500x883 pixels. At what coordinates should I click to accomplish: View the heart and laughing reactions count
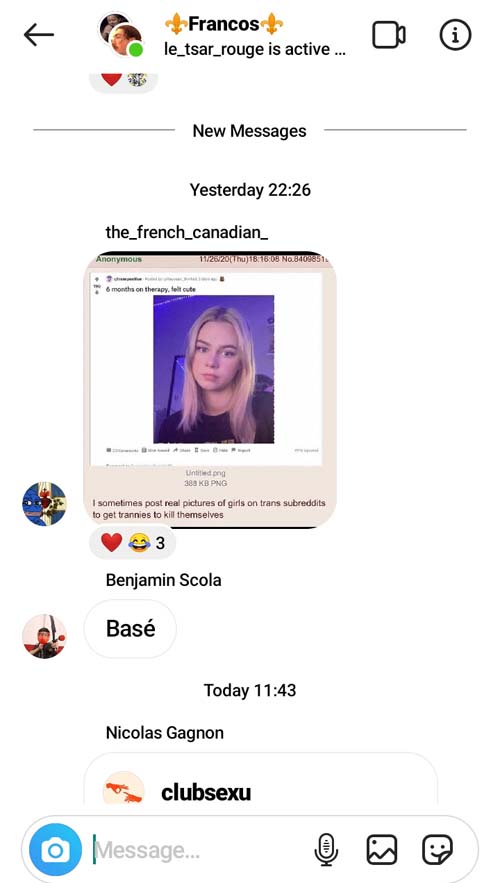[132, 543]
